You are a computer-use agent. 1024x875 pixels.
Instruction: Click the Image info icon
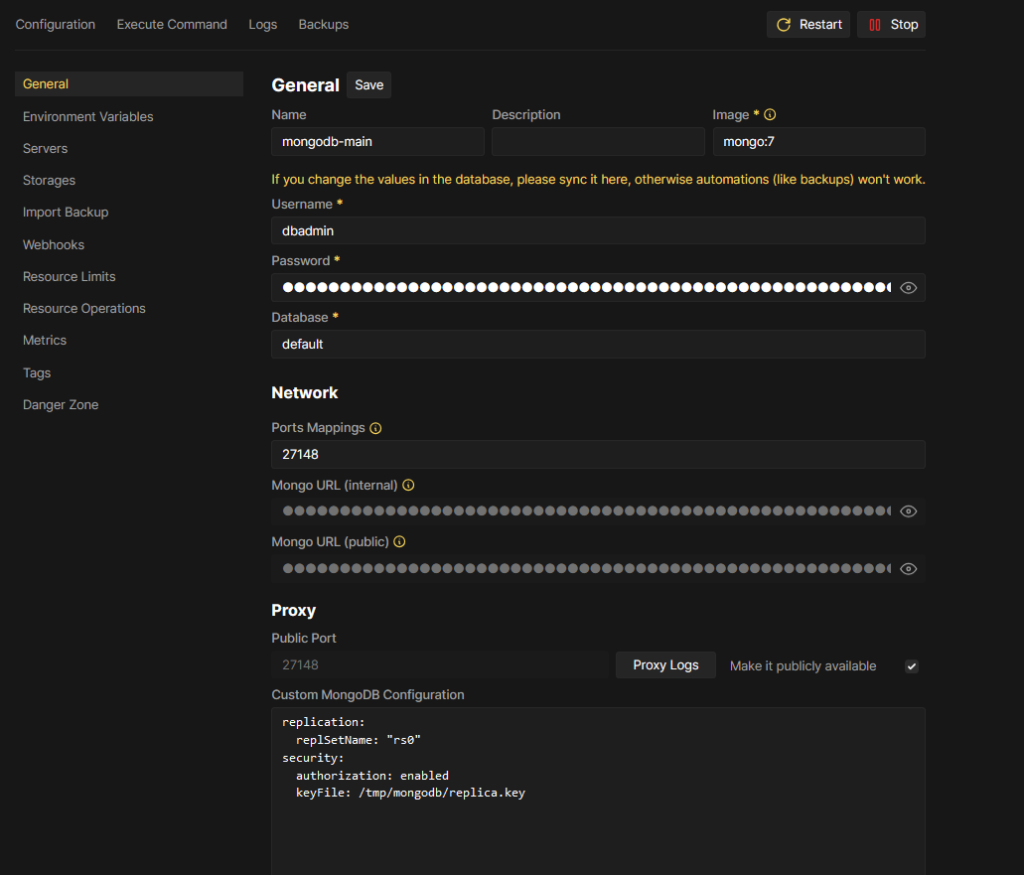coord(770,114)
